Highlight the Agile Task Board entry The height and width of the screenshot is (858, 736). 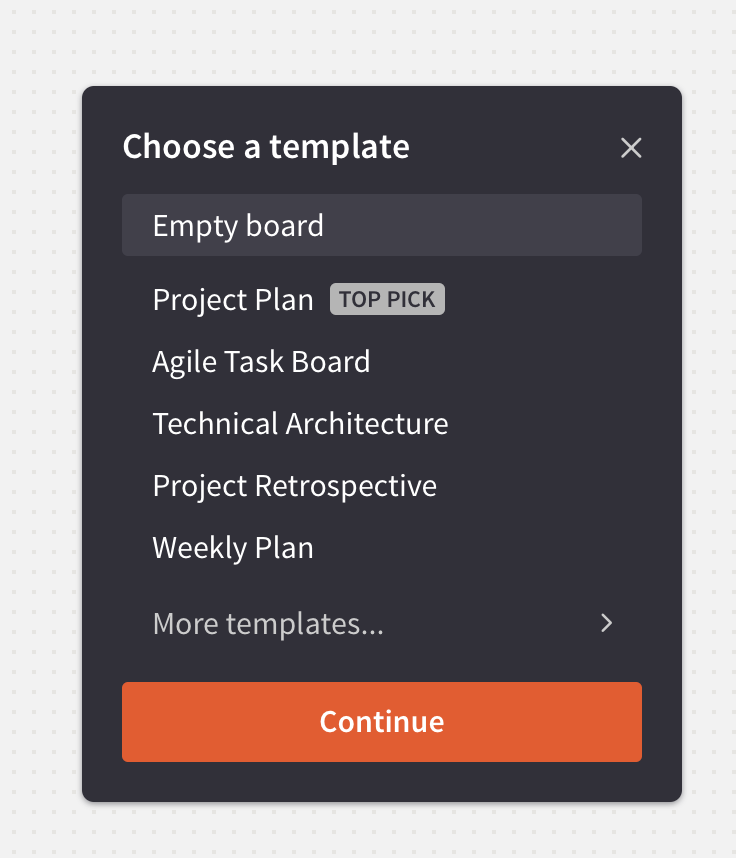point(261,361)
